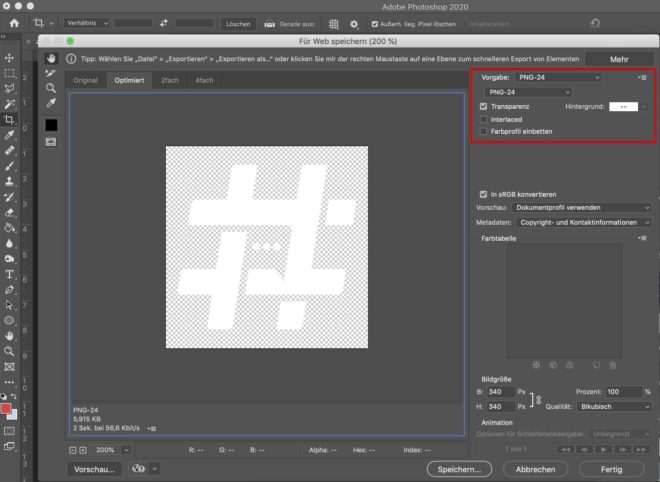Select the History Brush tool
The width and height of the screenshot is (660, 482).
pos(9,197)
